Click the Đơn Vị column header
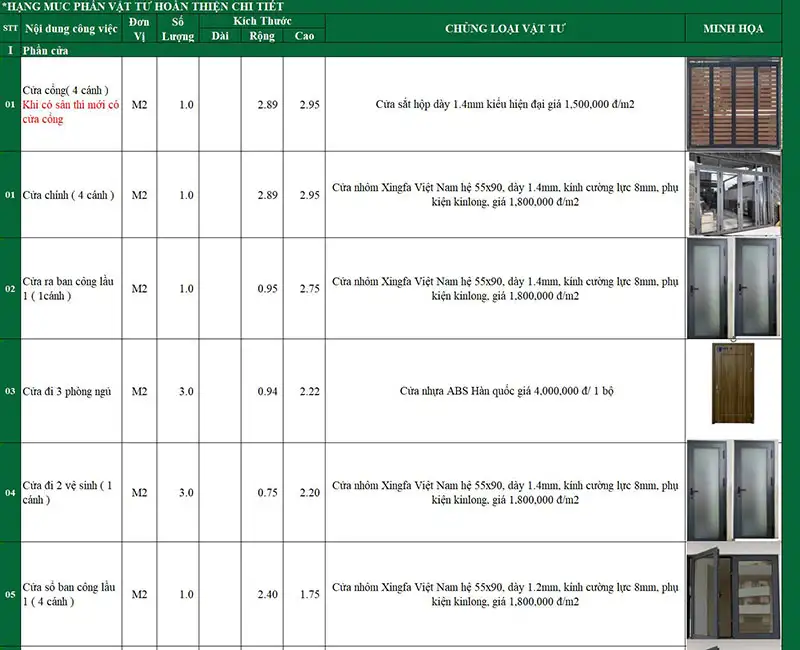800x650 pixels. [139, 27]
